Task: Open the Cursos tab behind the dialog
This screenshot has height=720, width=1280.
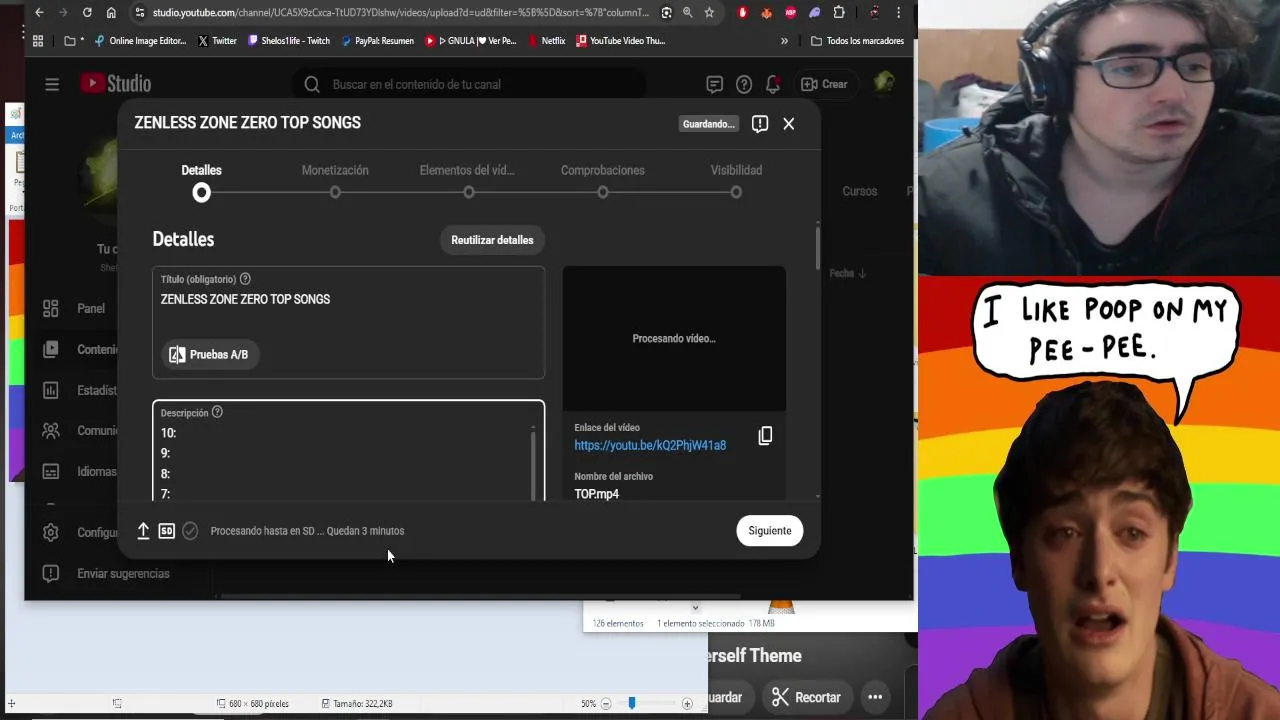Action: coord(859,191)
